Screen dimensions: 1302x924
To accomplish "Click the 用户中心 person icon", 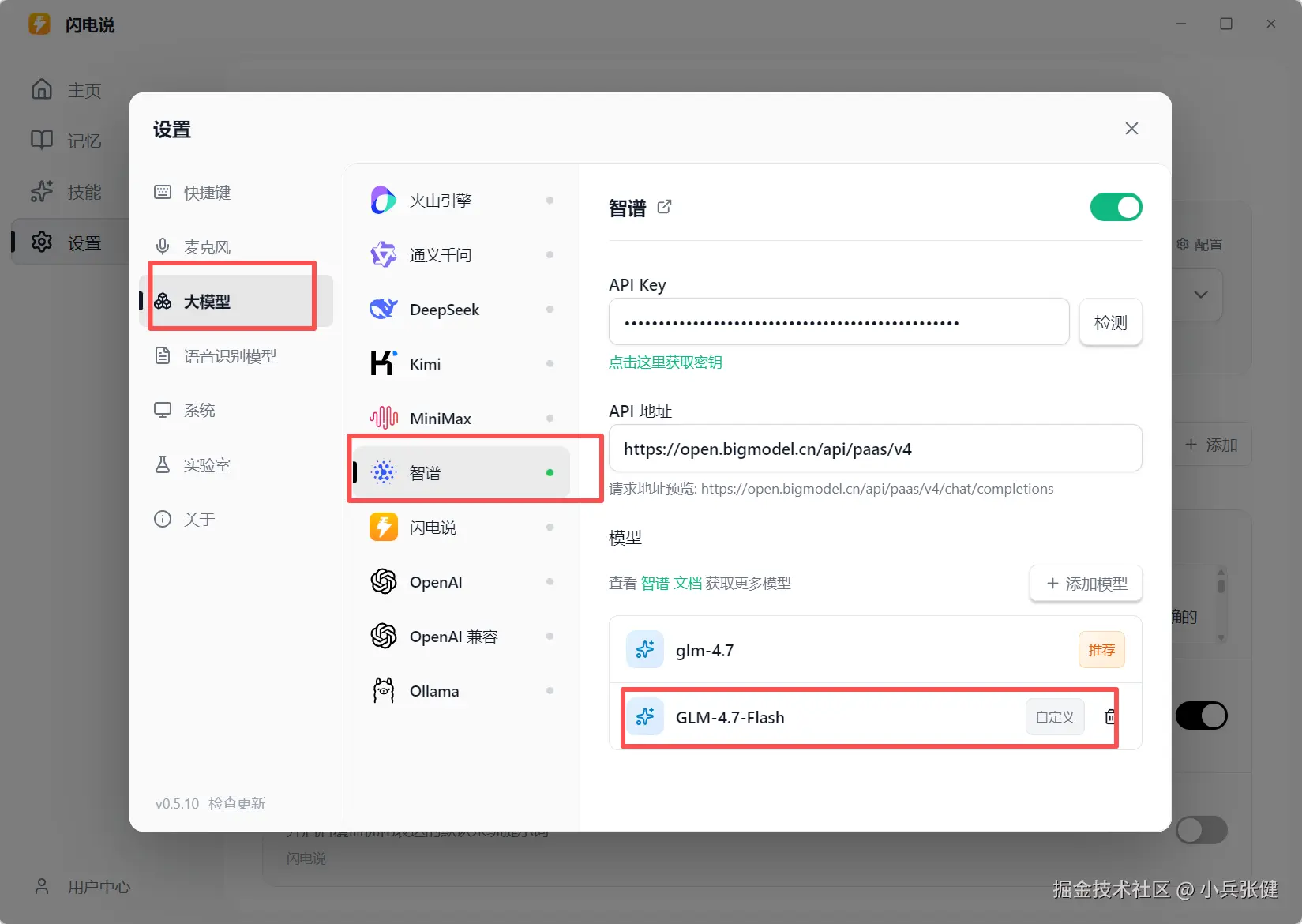I will 42,886.
